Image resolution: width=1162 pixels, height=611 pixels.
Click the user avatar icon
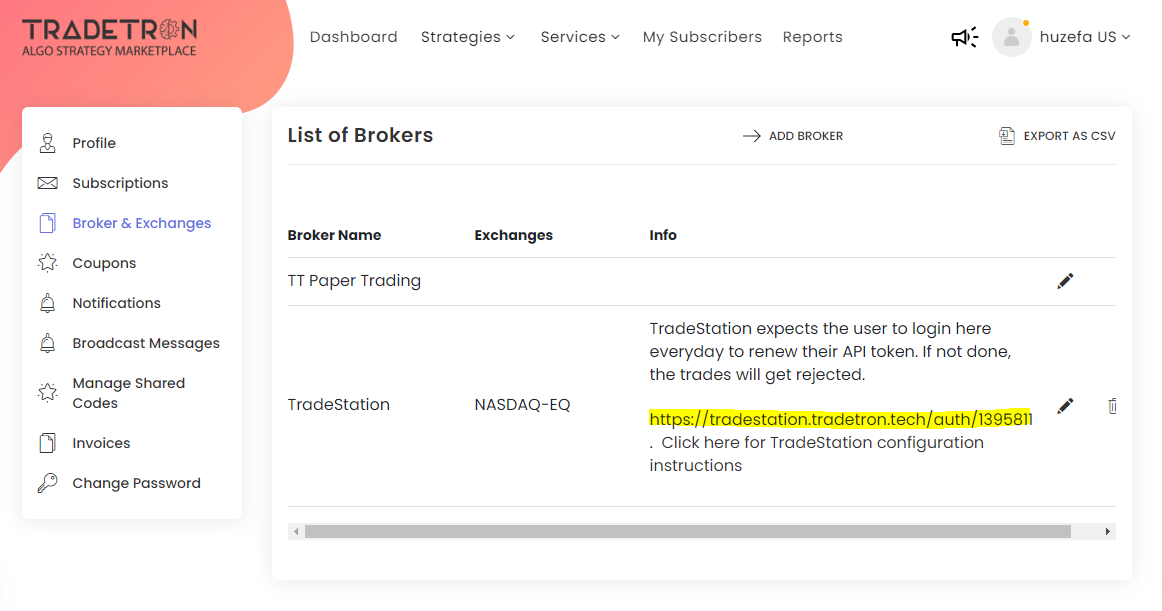1012,37
